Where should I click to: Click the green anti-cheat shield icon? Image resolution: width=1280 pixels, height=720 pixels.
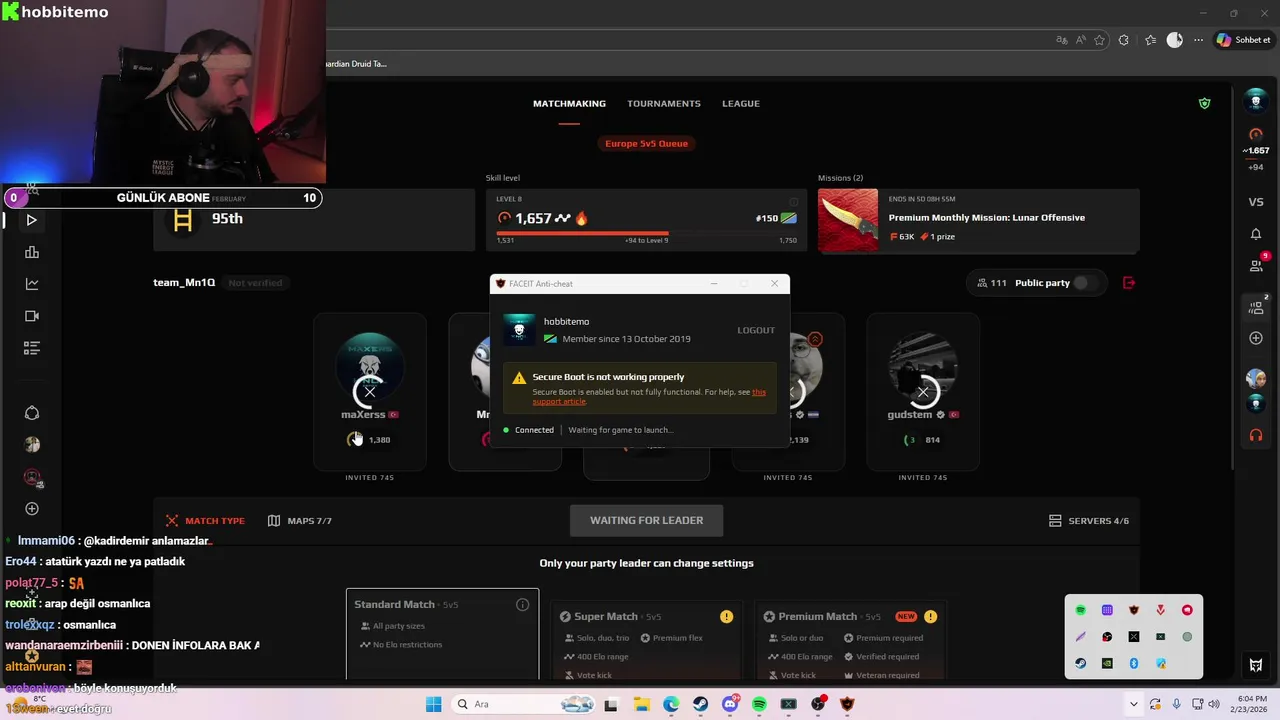click(1204, 103)
